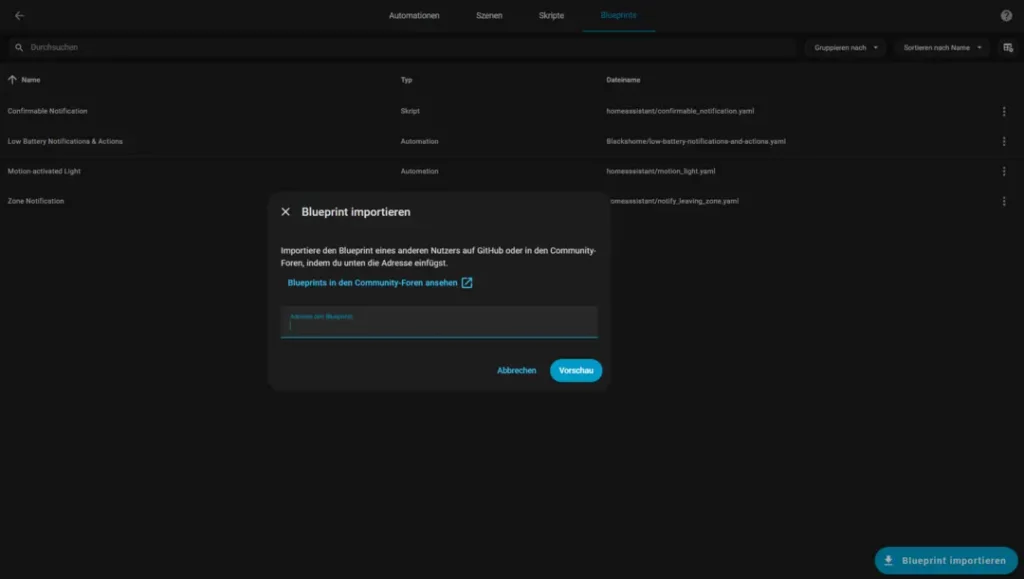This screenshot has width=1024, height=579.
Task: Close the Blueprint importieren dialog
Action: click(285, 211)
